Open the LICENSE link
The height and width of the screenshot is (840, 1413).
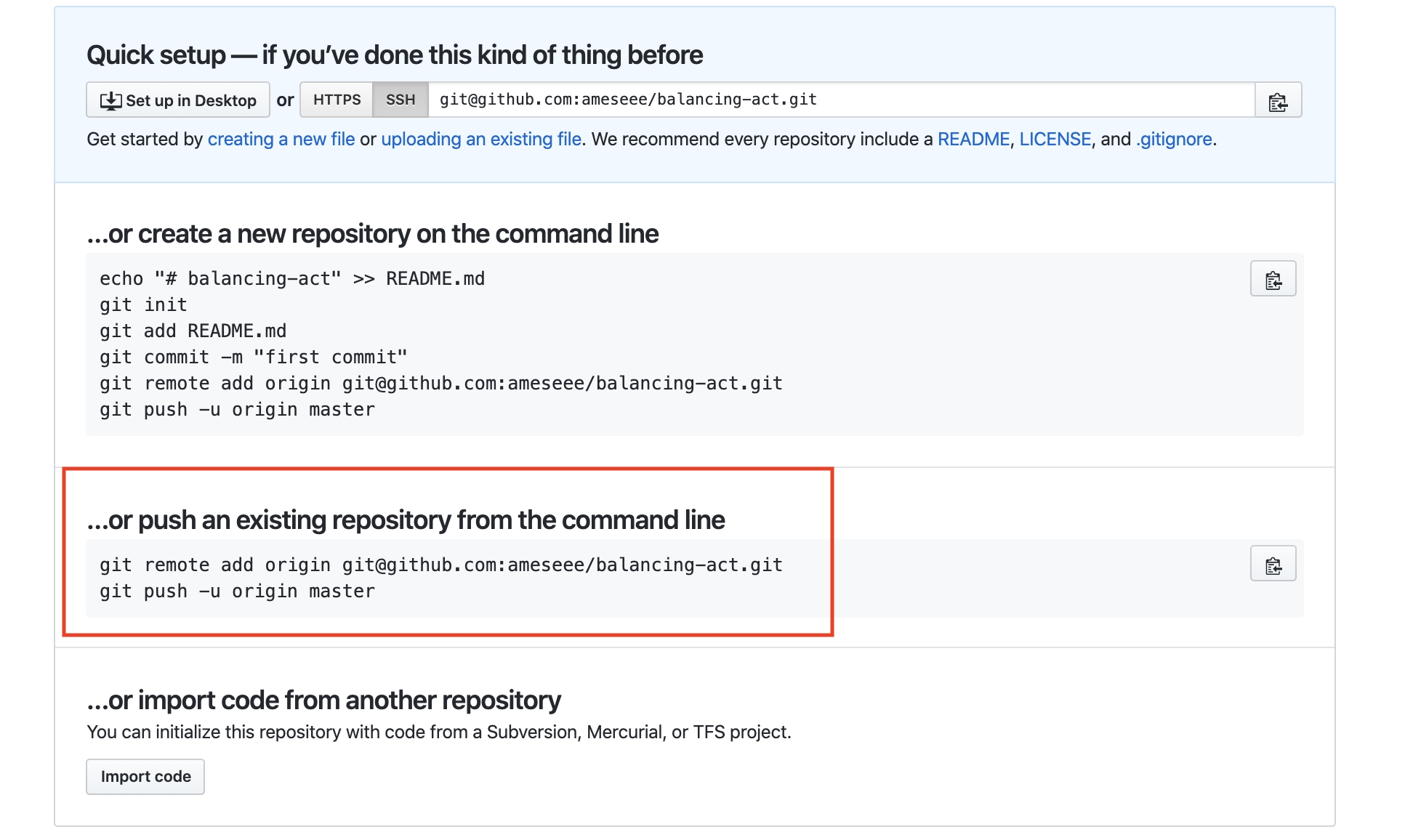(1055, 139)
